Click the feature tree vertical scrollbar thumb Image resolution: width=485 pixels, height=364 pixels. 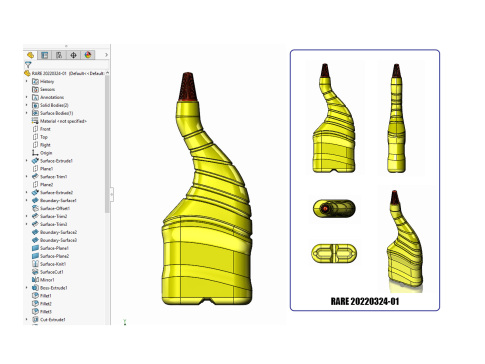pyautogui.click(x=107, y=144)
